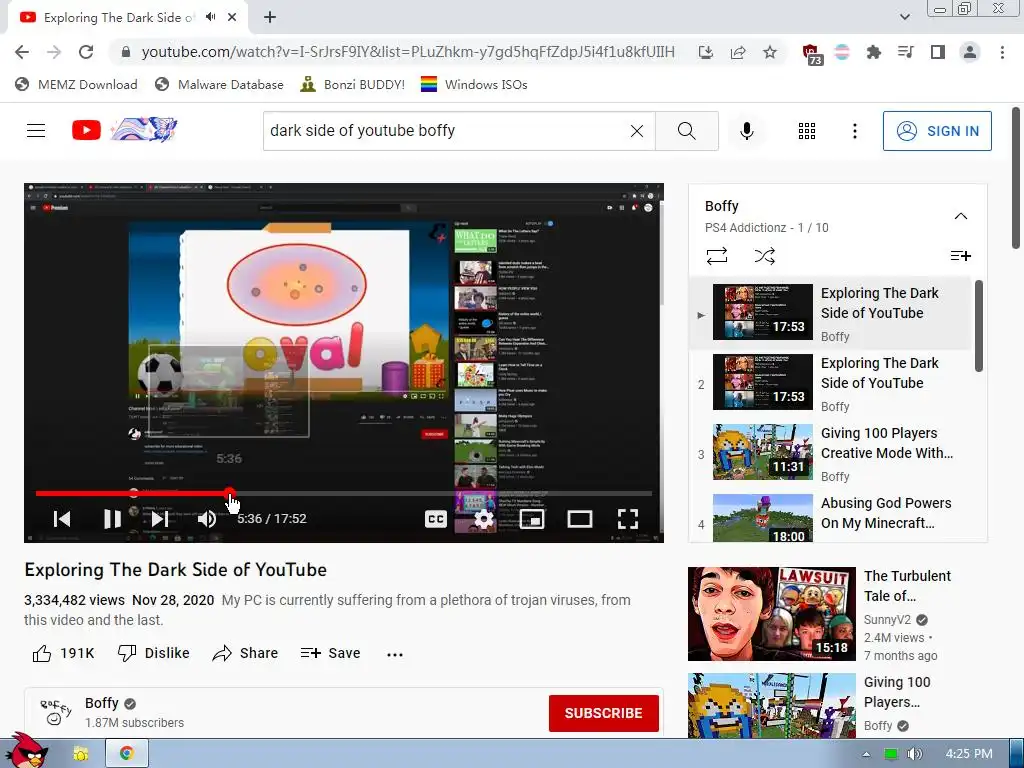Open Malware Database bookmark
Image resolution: width=1024 pixels, height=768 pixels.
(x=219, y=84)
